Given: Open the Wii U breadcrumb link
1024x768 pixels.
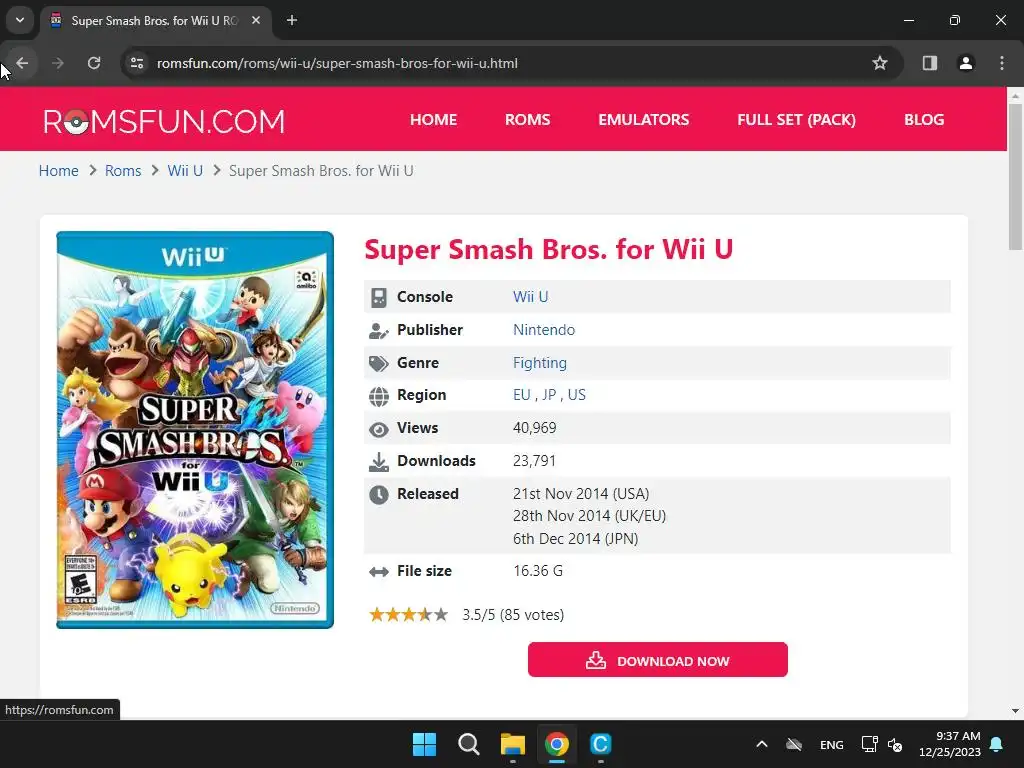Looking at the screenshot, I should click(x=185, y=171).
